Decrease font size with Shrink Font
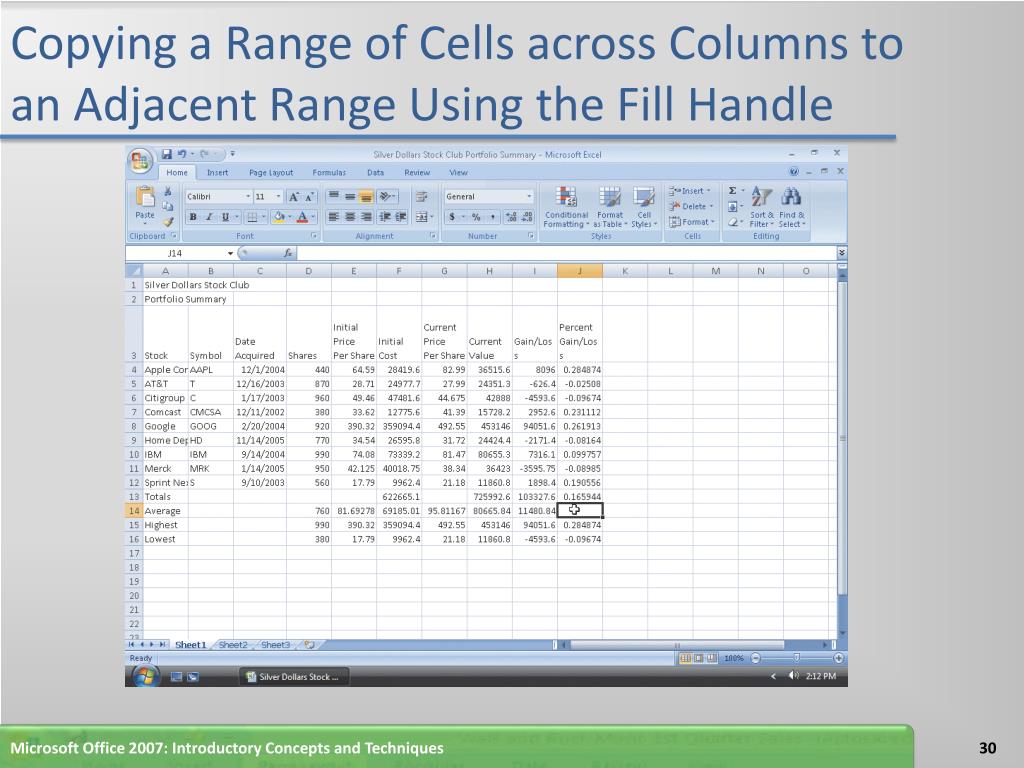 (310, 197)
